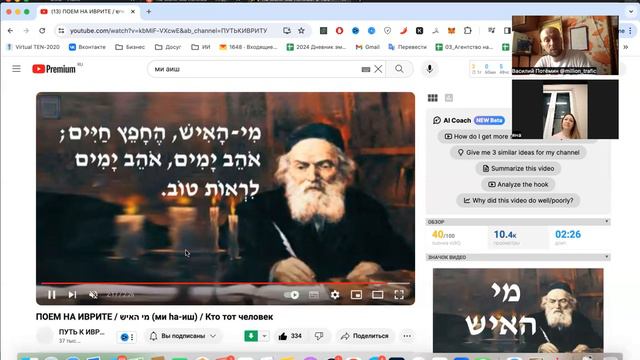Open channel avatar next to title

tap(44, 336)
